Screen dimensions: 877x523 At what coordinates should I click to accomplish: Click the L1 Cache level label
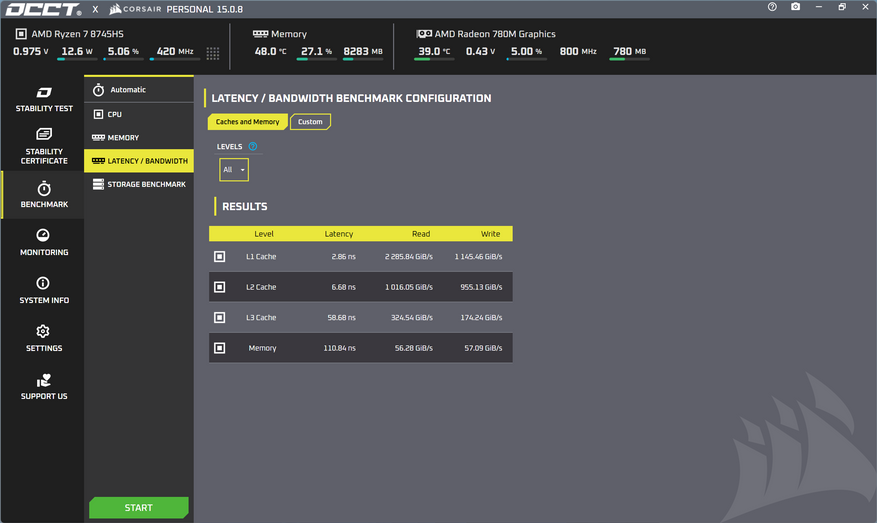261,257
